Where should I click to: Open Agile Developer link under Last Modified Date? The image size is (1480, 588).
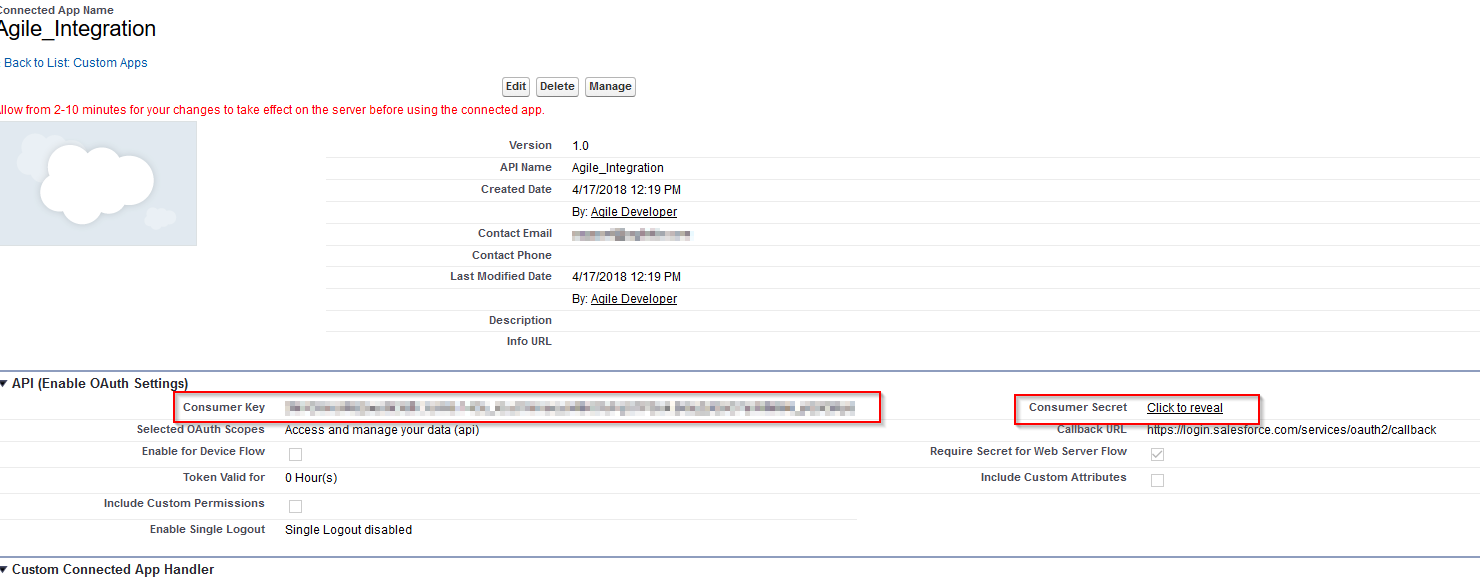634,299
